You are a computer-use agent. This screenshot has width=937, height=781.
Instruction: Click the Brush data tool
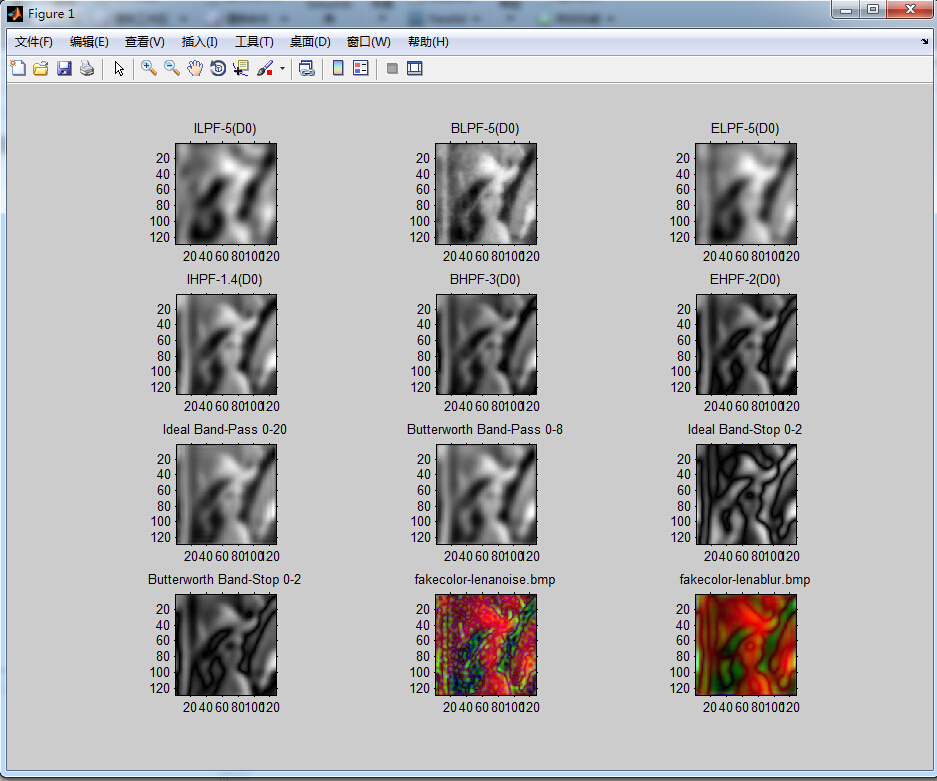[x=265, y=68]
